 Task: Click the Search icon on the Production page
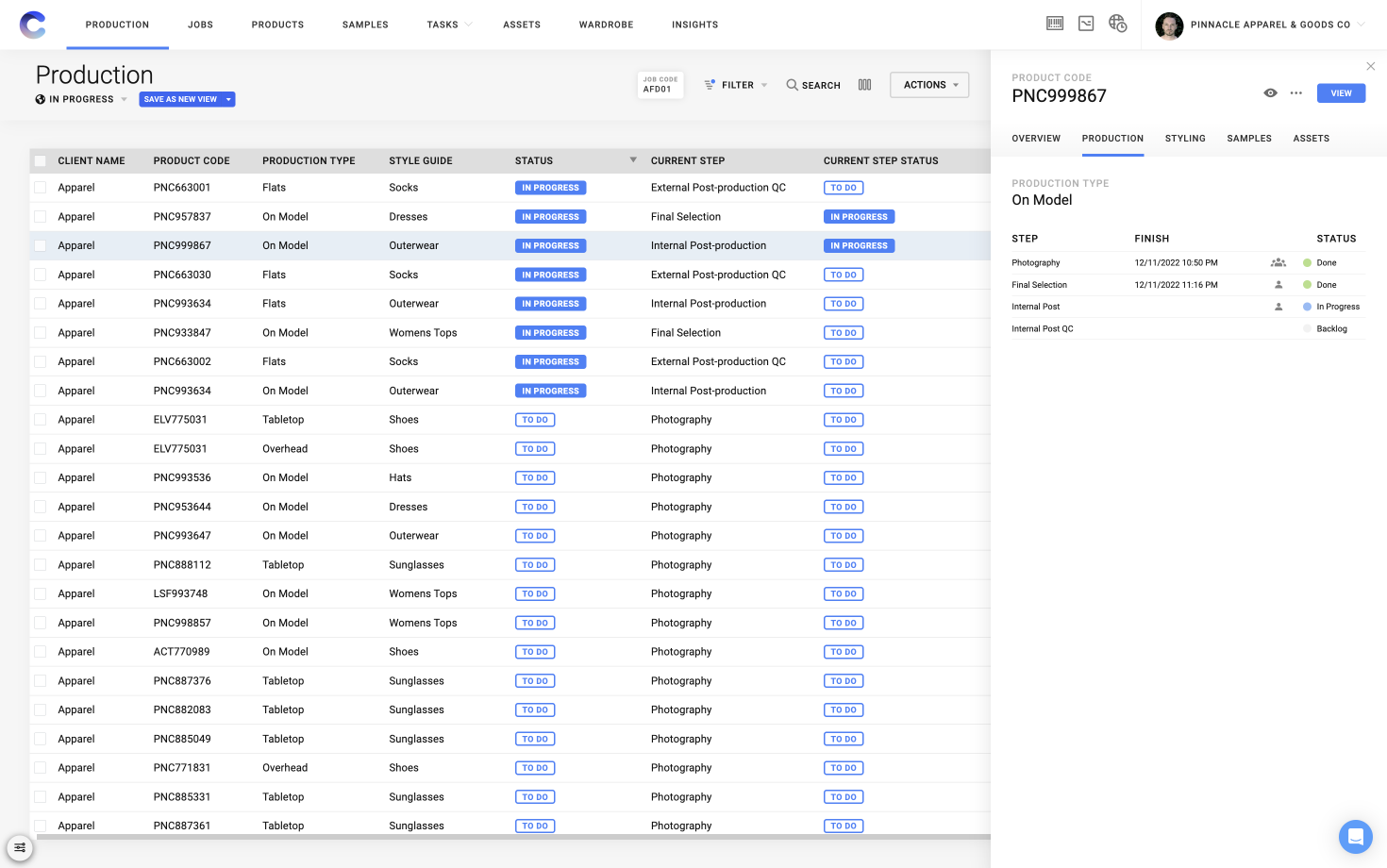click(792, 85)
